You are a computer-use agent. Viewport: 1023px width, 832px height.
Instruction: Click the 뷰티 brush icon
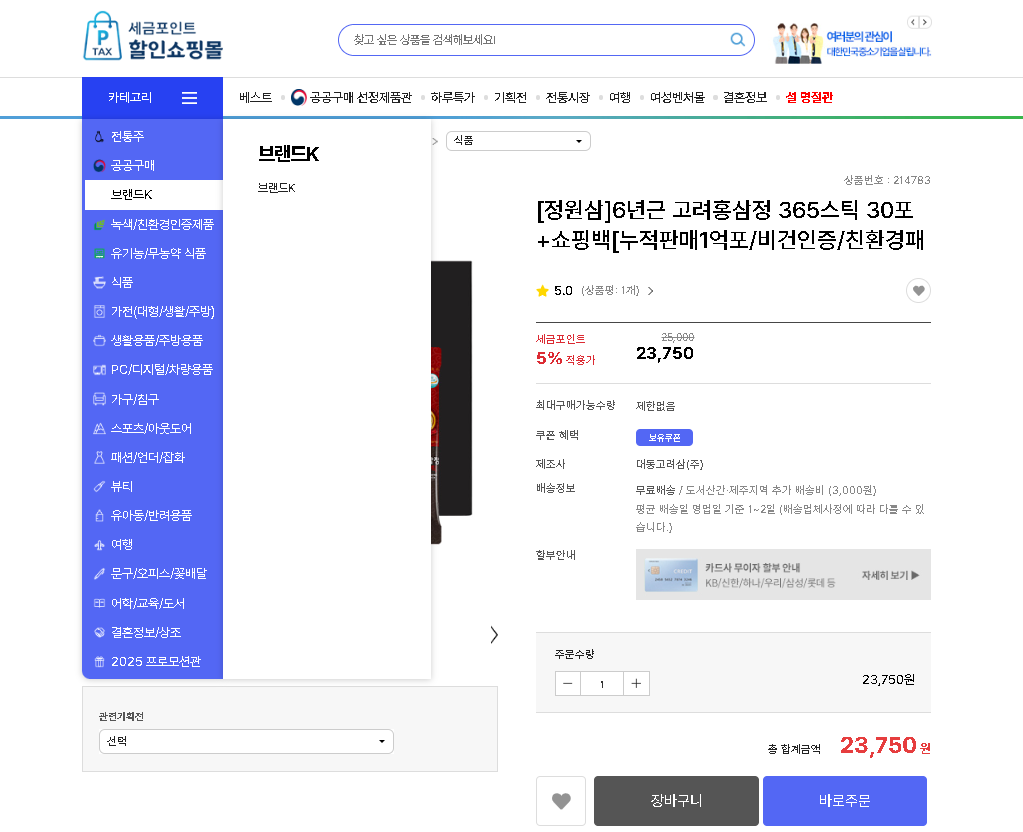[x=99, y=486]
